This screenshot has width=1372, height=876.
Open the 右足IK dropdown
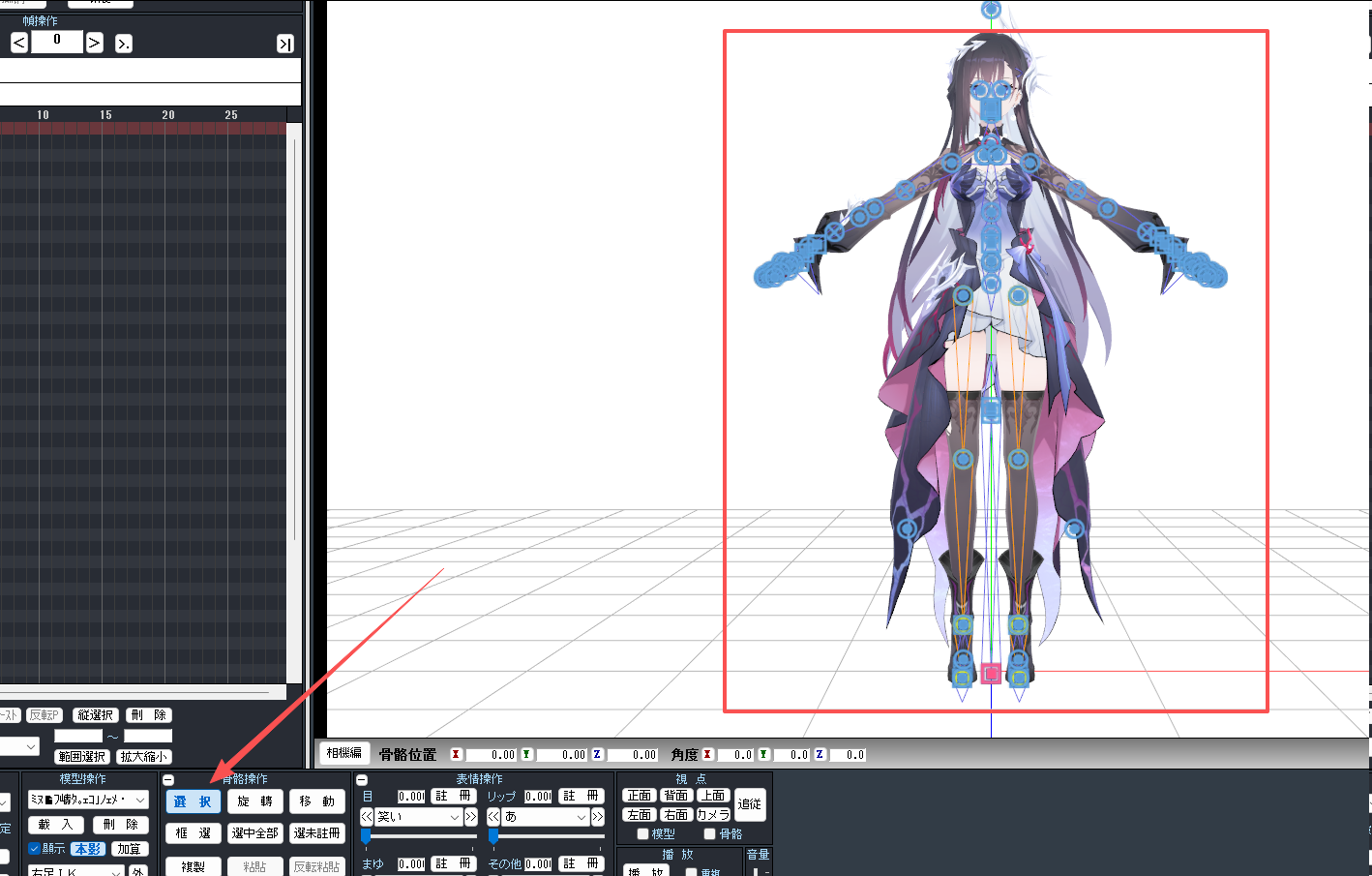pos(75,870)
